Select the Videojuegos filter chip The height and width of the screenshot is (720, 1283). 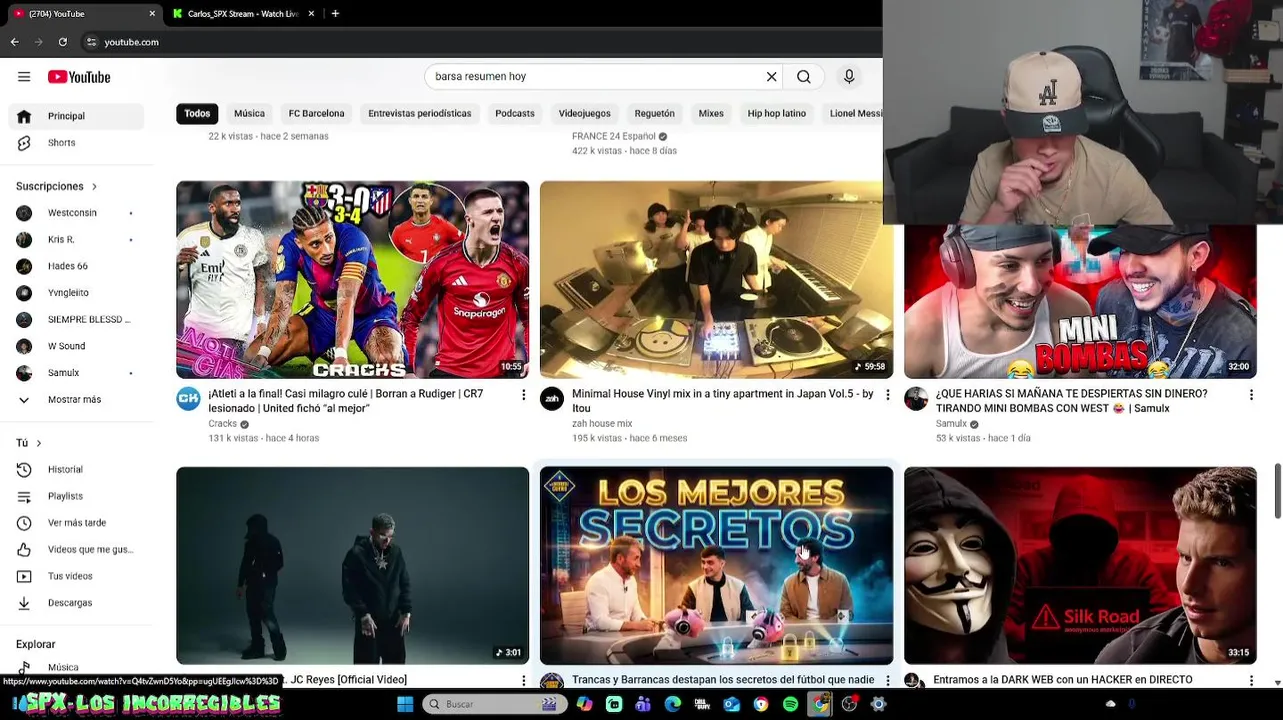pos(584,114)
